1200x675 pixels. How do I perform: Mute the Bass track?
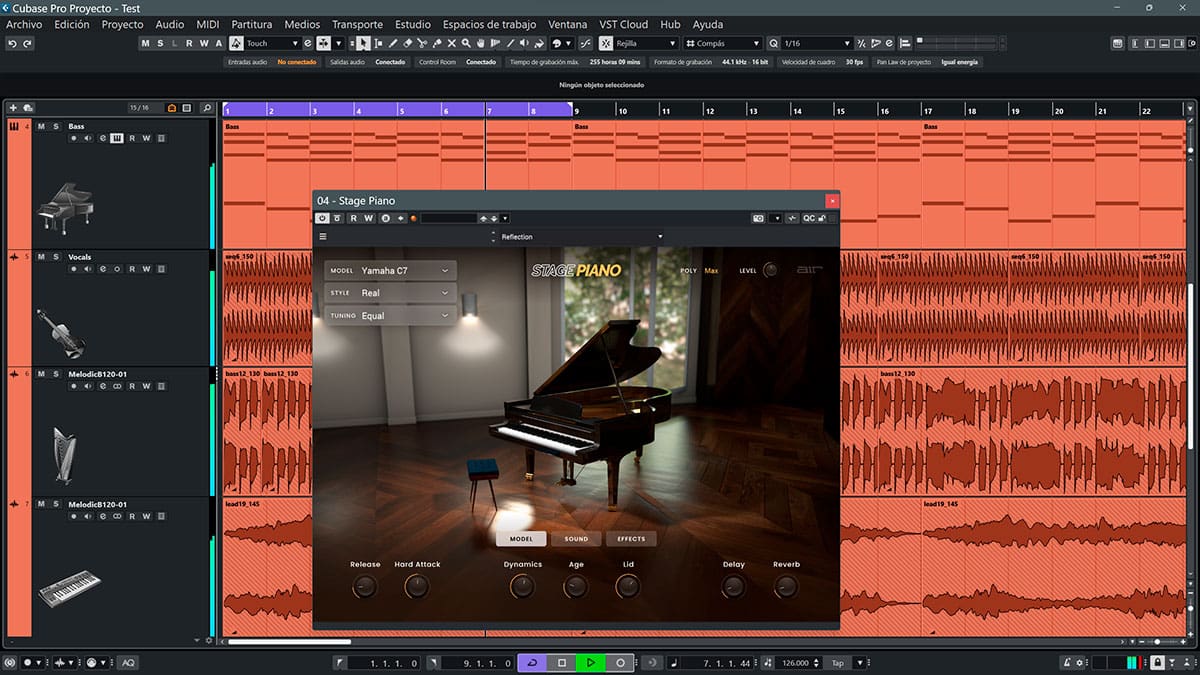click(41, 127)
